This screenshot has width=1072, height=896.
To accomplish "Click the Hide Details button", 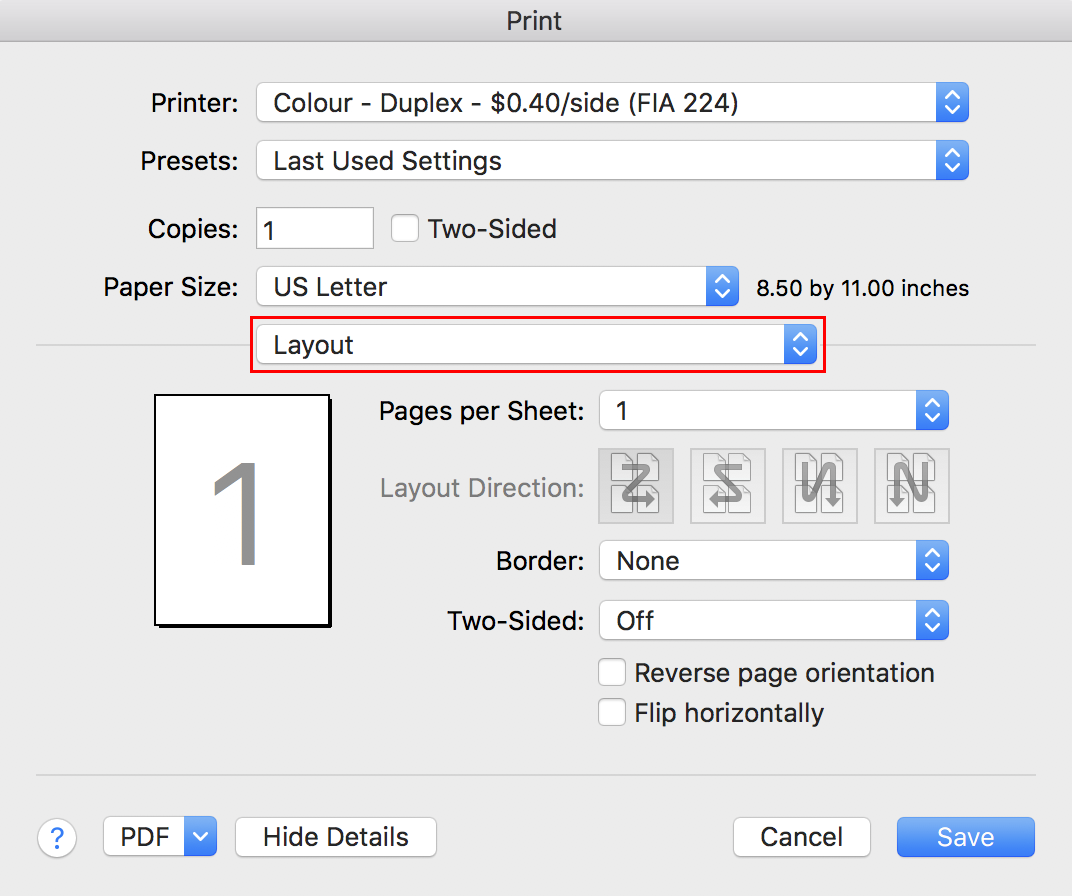I will click(335, 837).
